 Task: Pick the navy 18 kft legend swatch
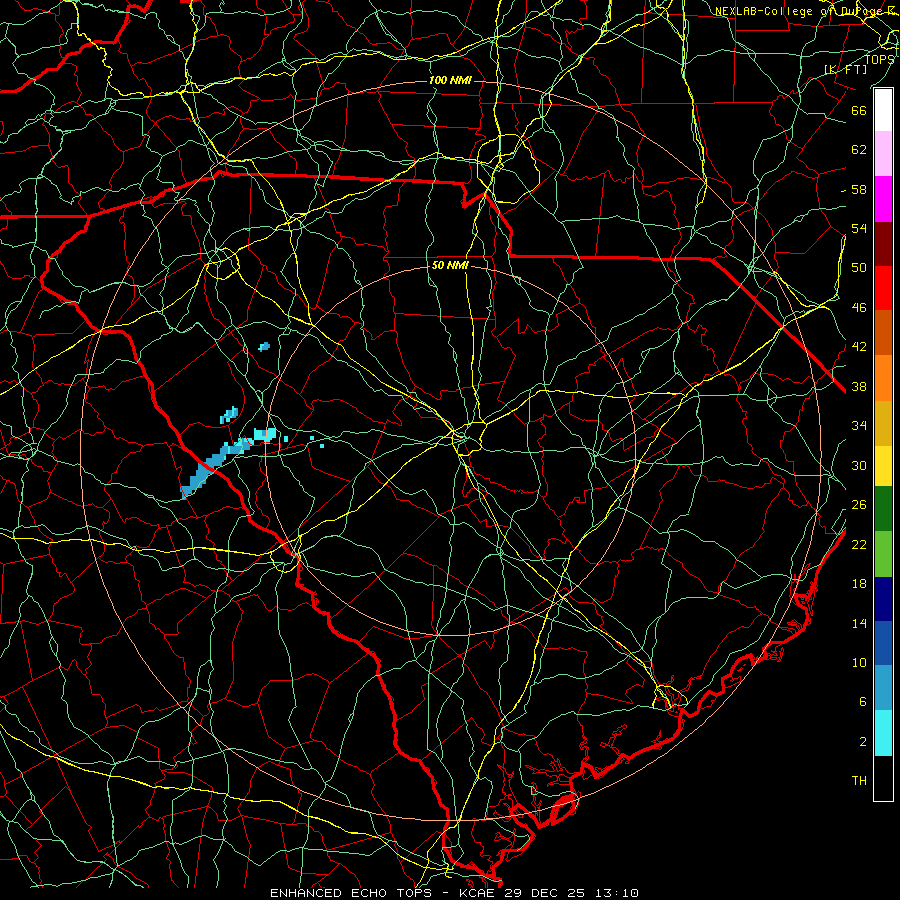(x=883, y=599)
